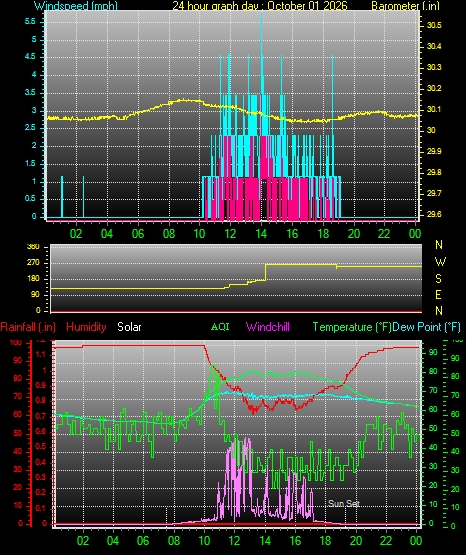The image size is (466, 555).
Task: Click hour 06 under the windspeed graph
Action: pyautogui.click(x=138, y=234)
